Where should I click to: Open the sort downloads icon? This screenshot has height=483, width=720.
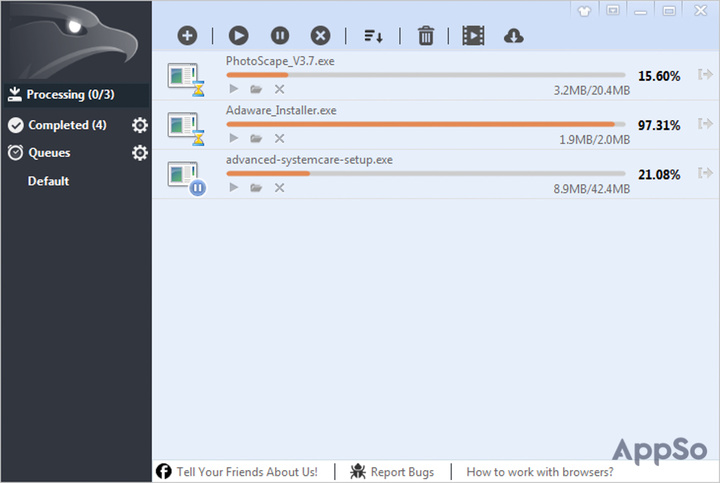tap(373, 36)
